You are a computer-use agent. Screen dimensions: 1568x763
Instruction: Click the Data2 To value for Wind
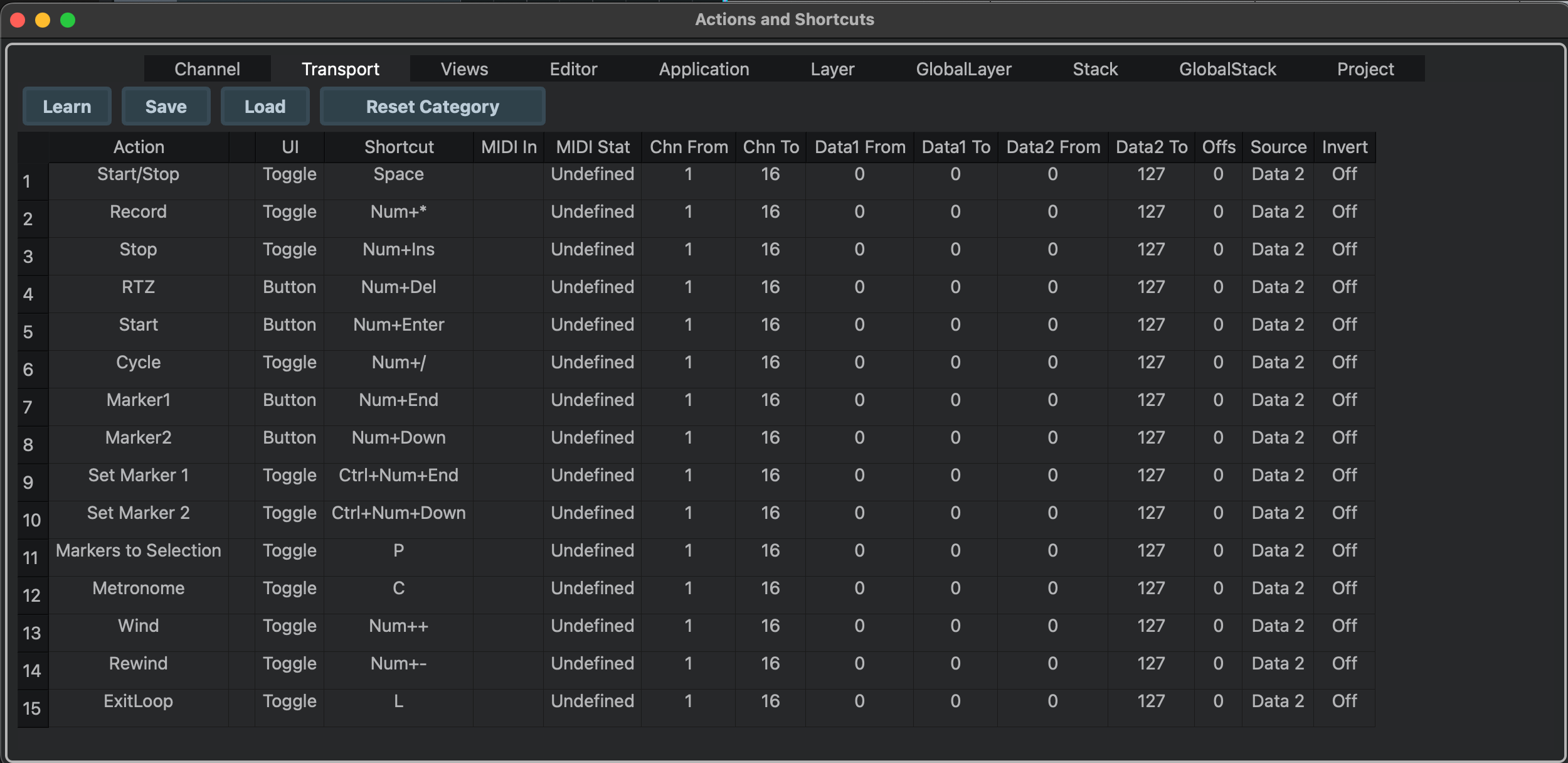pyautogui.click(x=1150, y=626)
